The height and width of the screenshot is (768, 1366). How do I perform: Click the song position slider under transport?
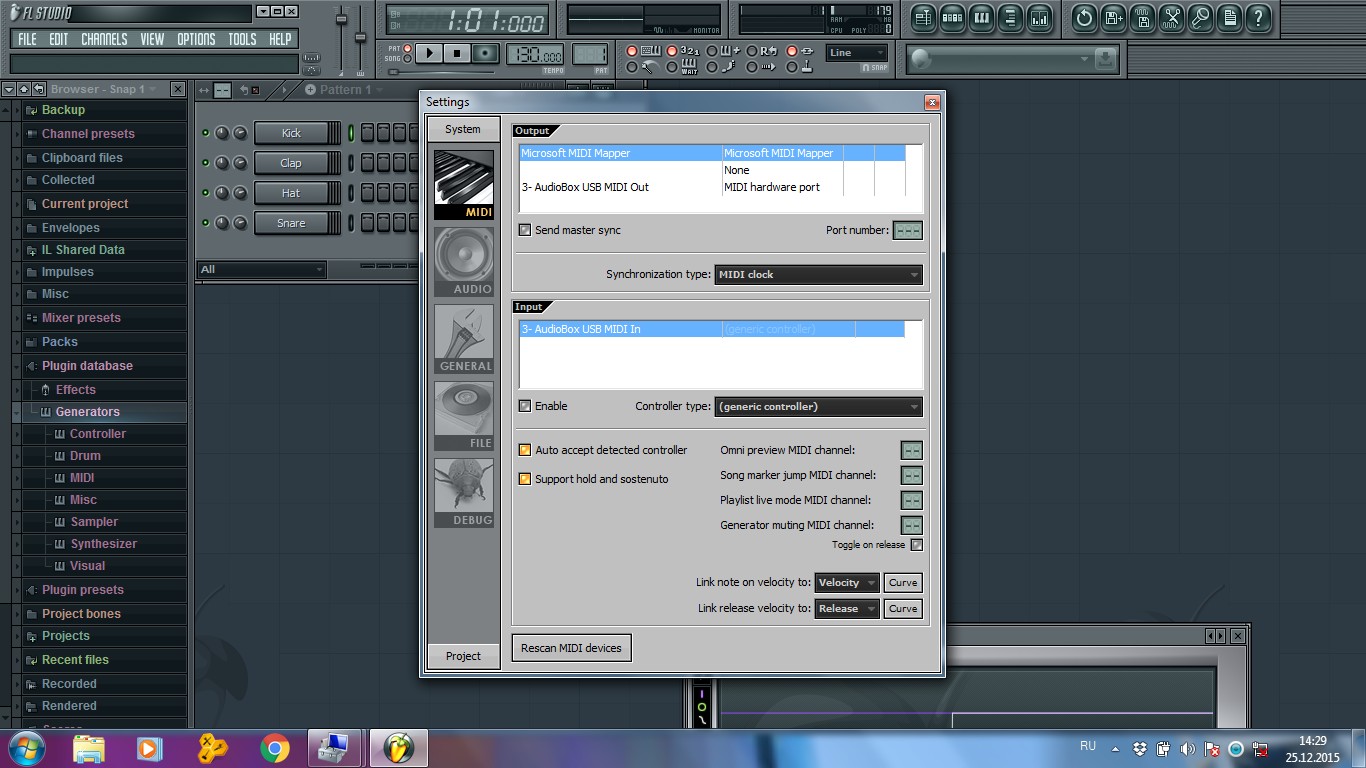tap(441, 72)
